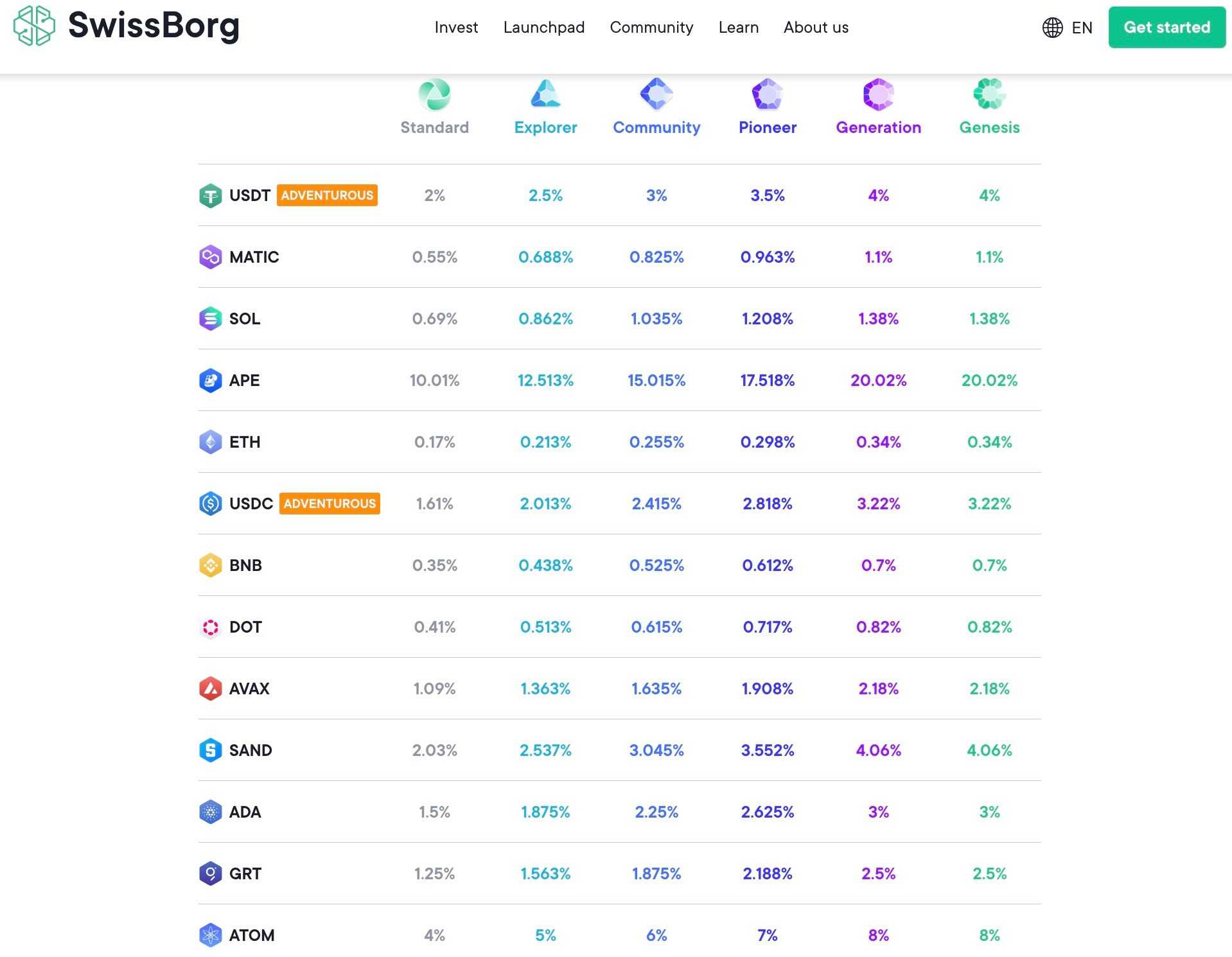Open the Invest menu
The height and width of the screenshot is (957, 1232).
point(456,28)
